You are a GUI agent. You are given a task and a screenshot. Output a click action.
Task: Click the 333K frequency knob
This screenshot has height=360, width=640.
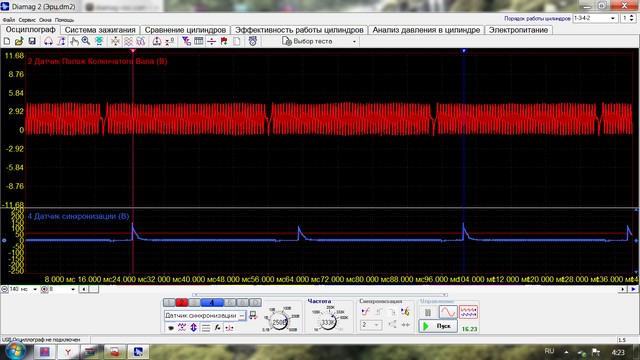coord(328,322)
